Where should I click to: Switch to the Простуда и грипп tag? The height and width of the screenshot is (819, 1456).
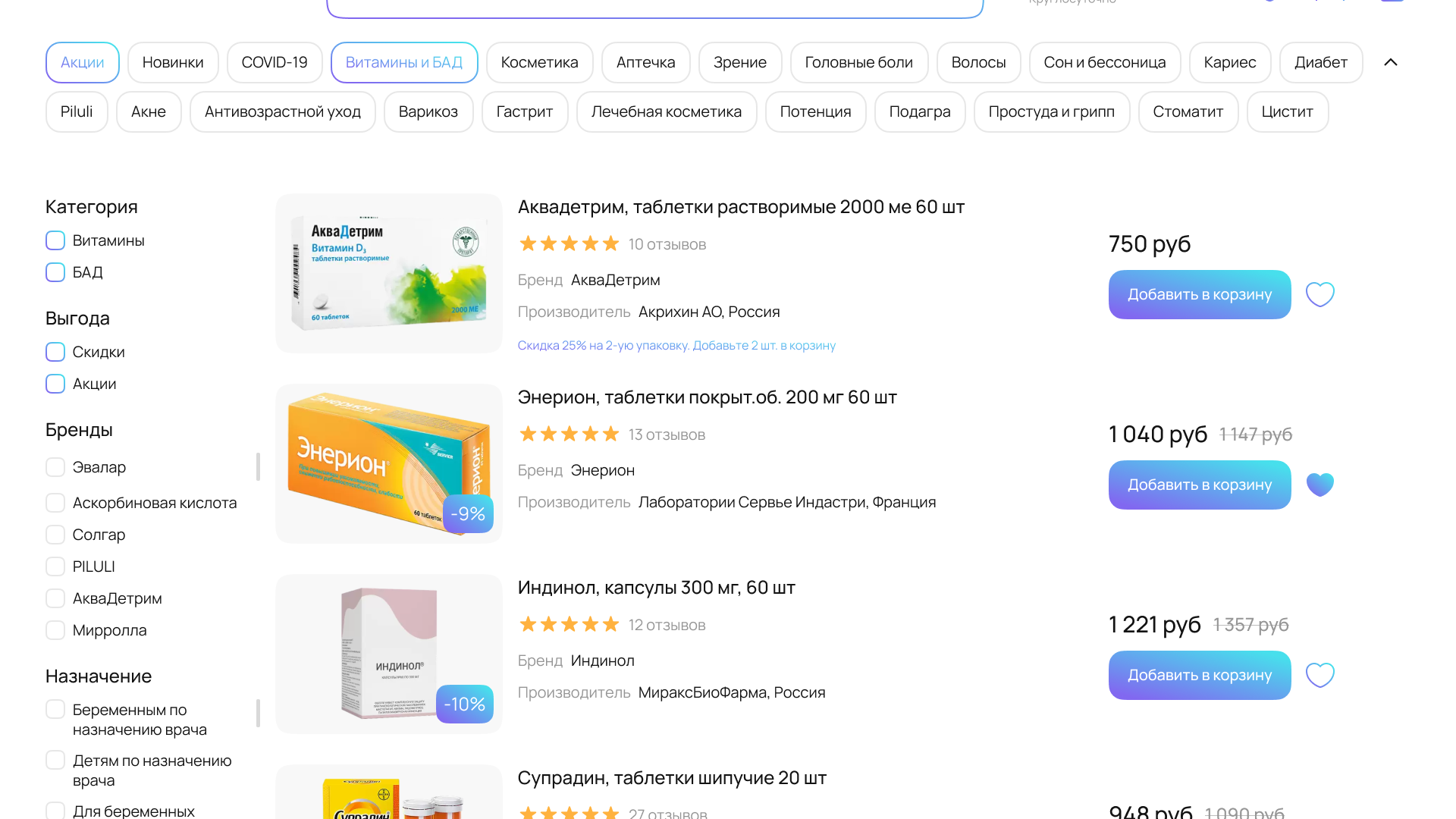tap(1051, 111)
